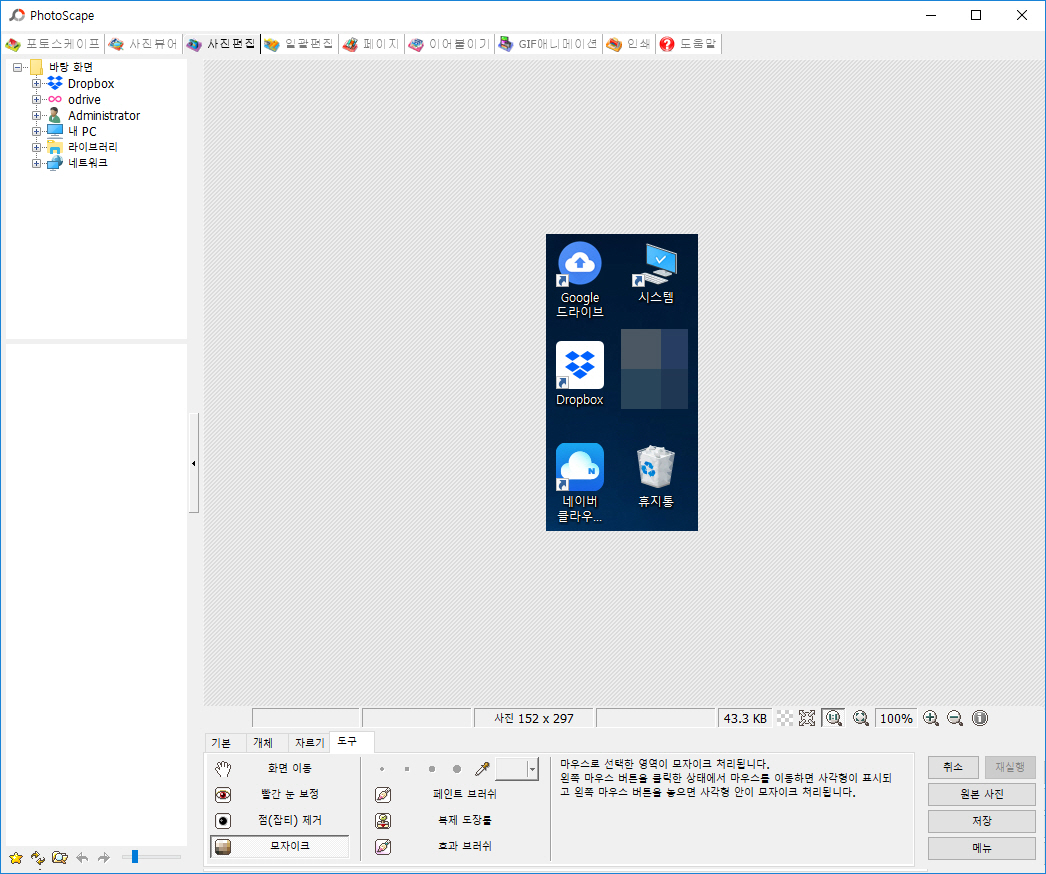This screenshot has height=874, width=1046.
Task: Collapse the 바탕 화면 tree node
Action: [x=17, y=67]
